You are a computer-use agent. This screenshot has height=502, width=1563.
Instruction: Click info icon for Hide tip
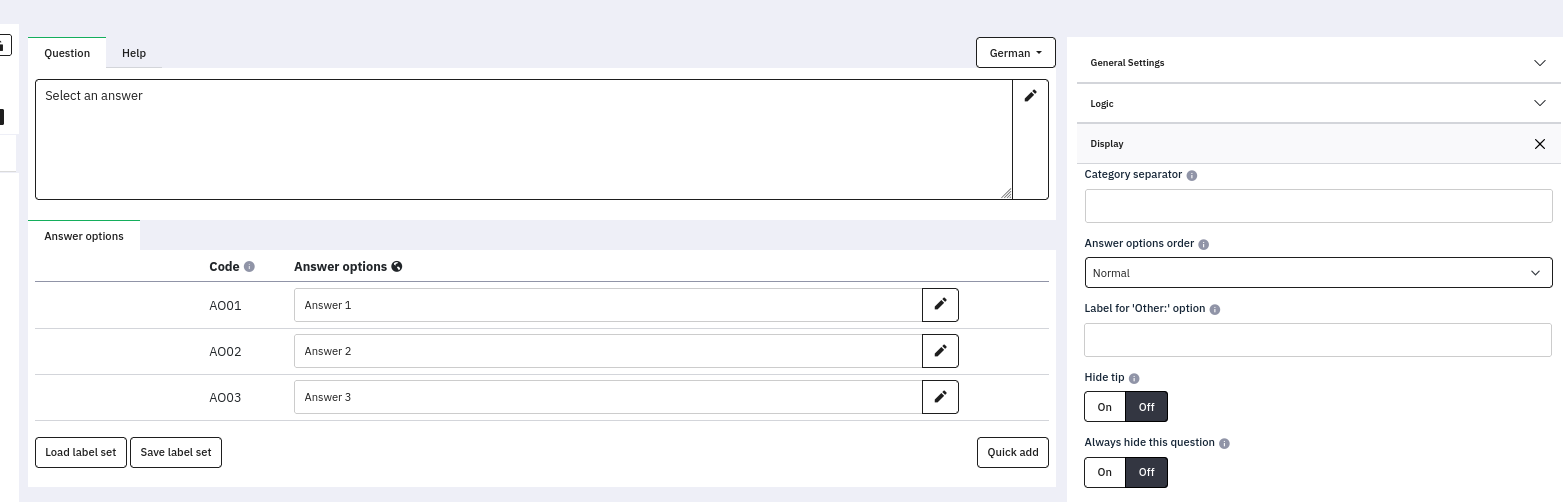tap(1134, 378)
